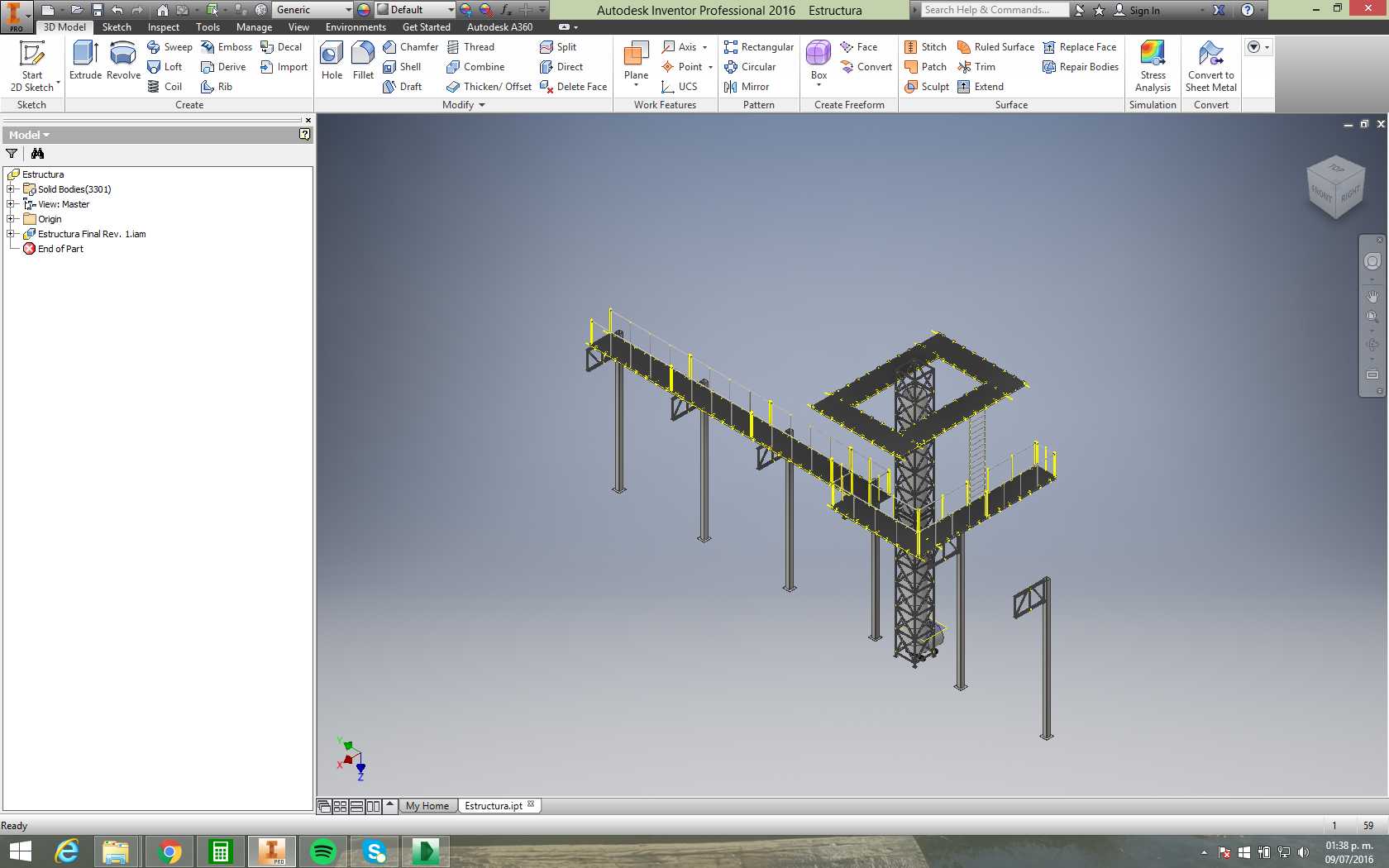Select the Coil tool

165,87
